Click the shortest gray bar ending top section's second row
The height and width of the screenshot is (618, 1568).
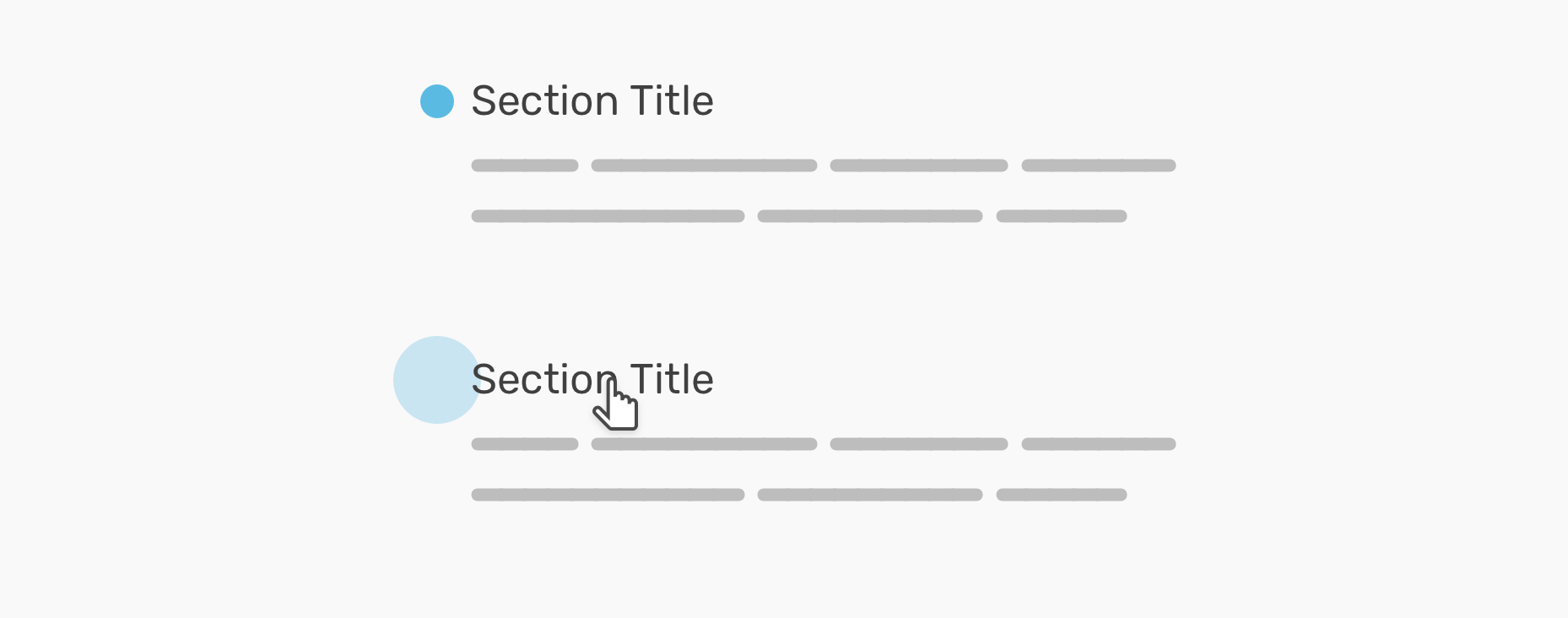(x=1062, y=216)
